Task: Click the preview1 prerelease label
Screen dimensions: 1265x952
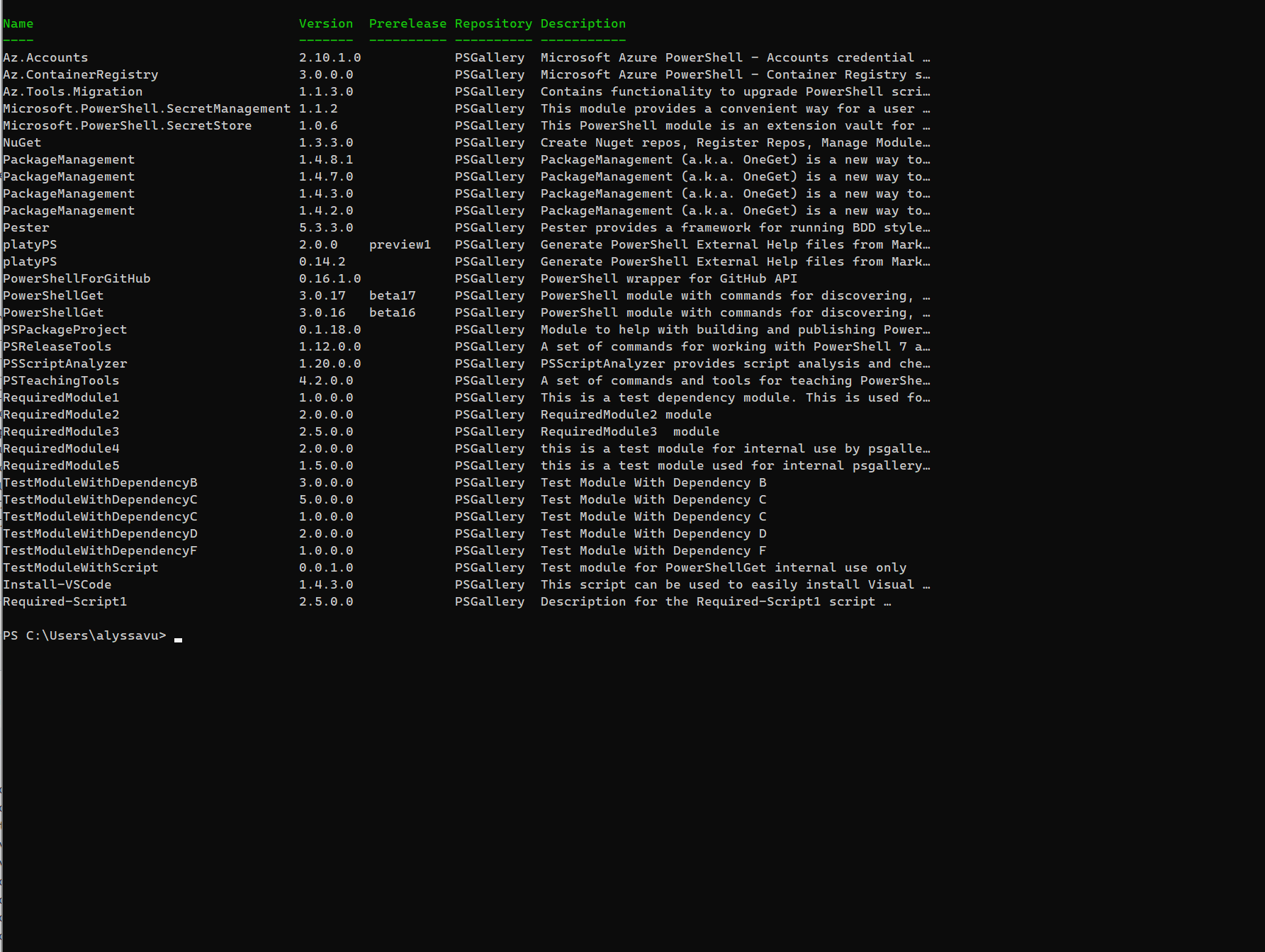Action: click(400, 245)
